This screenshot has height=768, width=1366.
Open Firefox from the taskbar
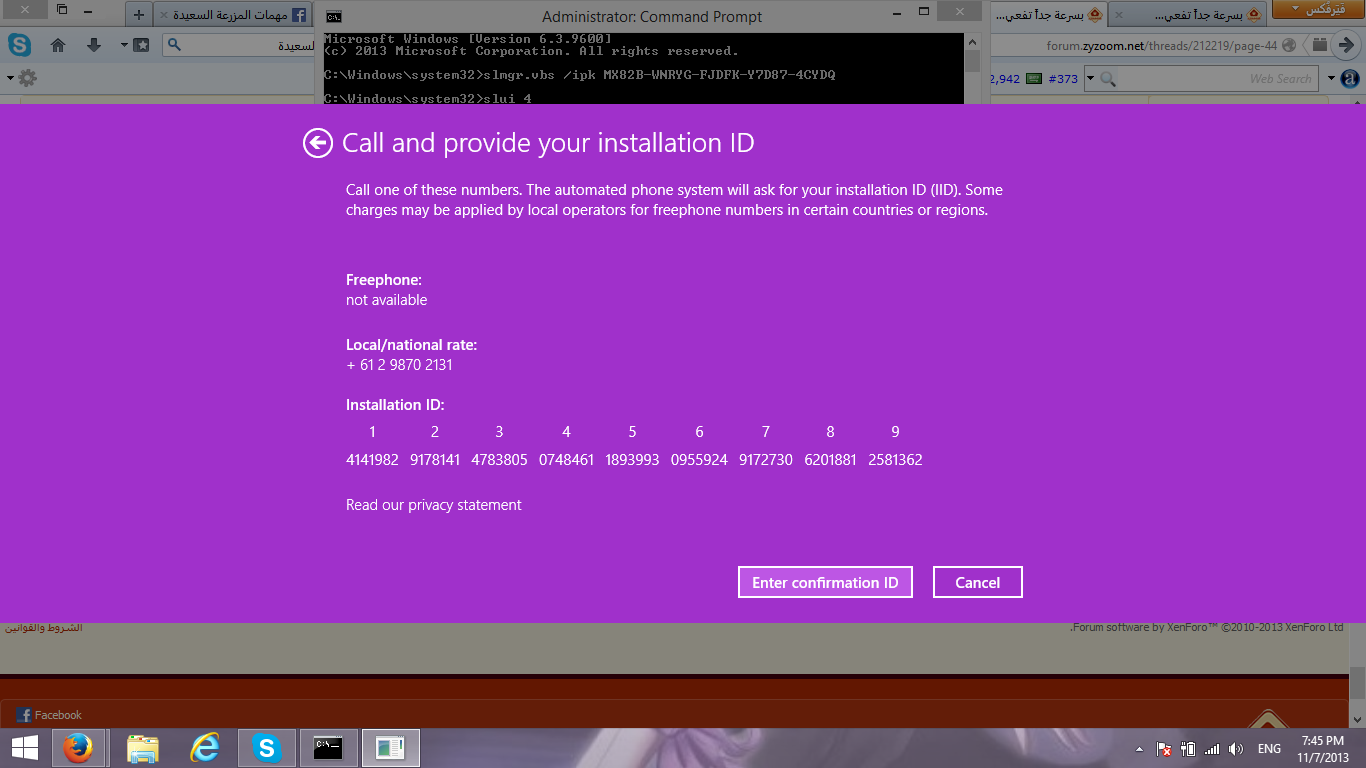78,748
